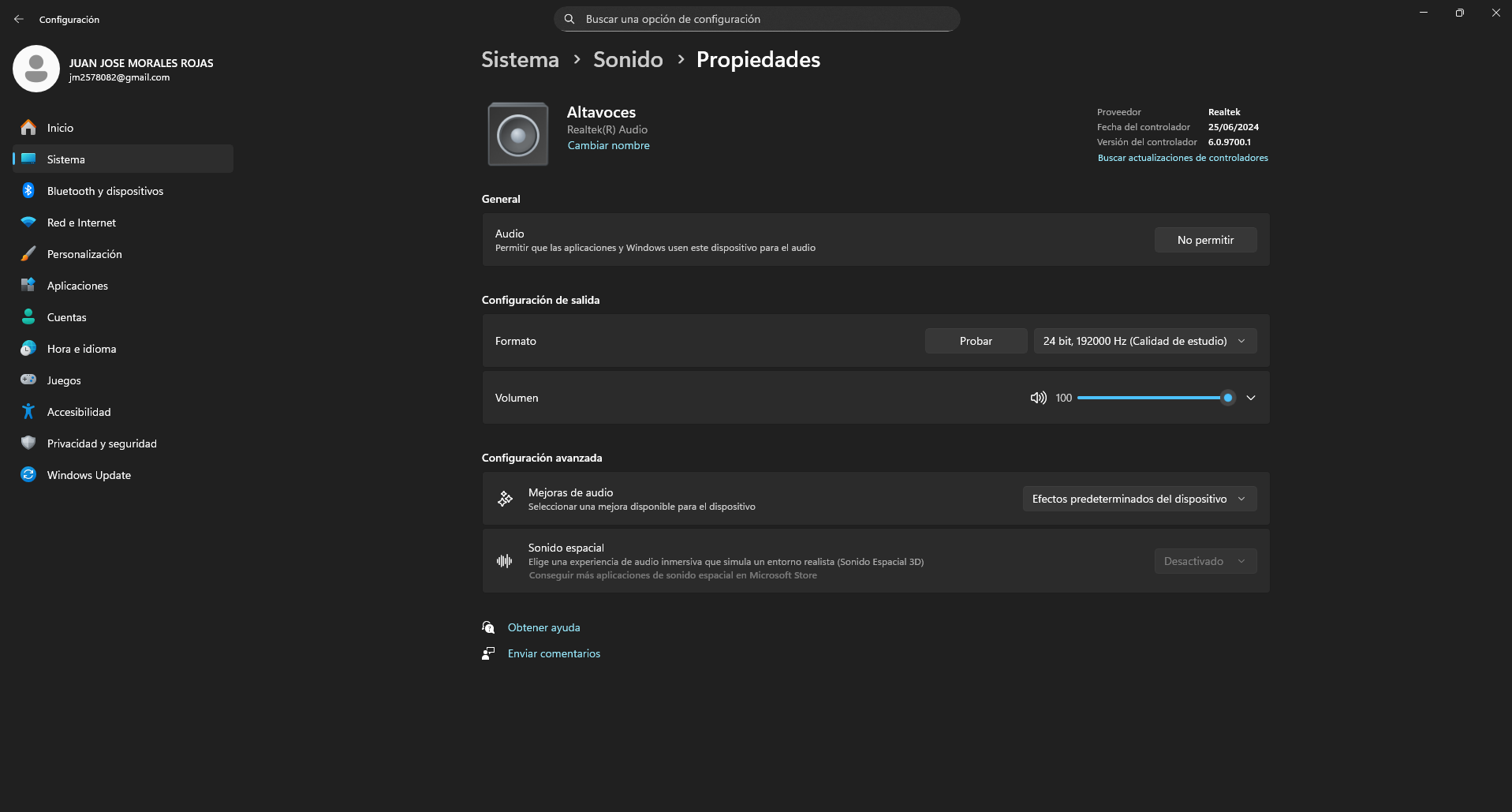
Task: Open Personalización settings
Action: coord(123,253)
